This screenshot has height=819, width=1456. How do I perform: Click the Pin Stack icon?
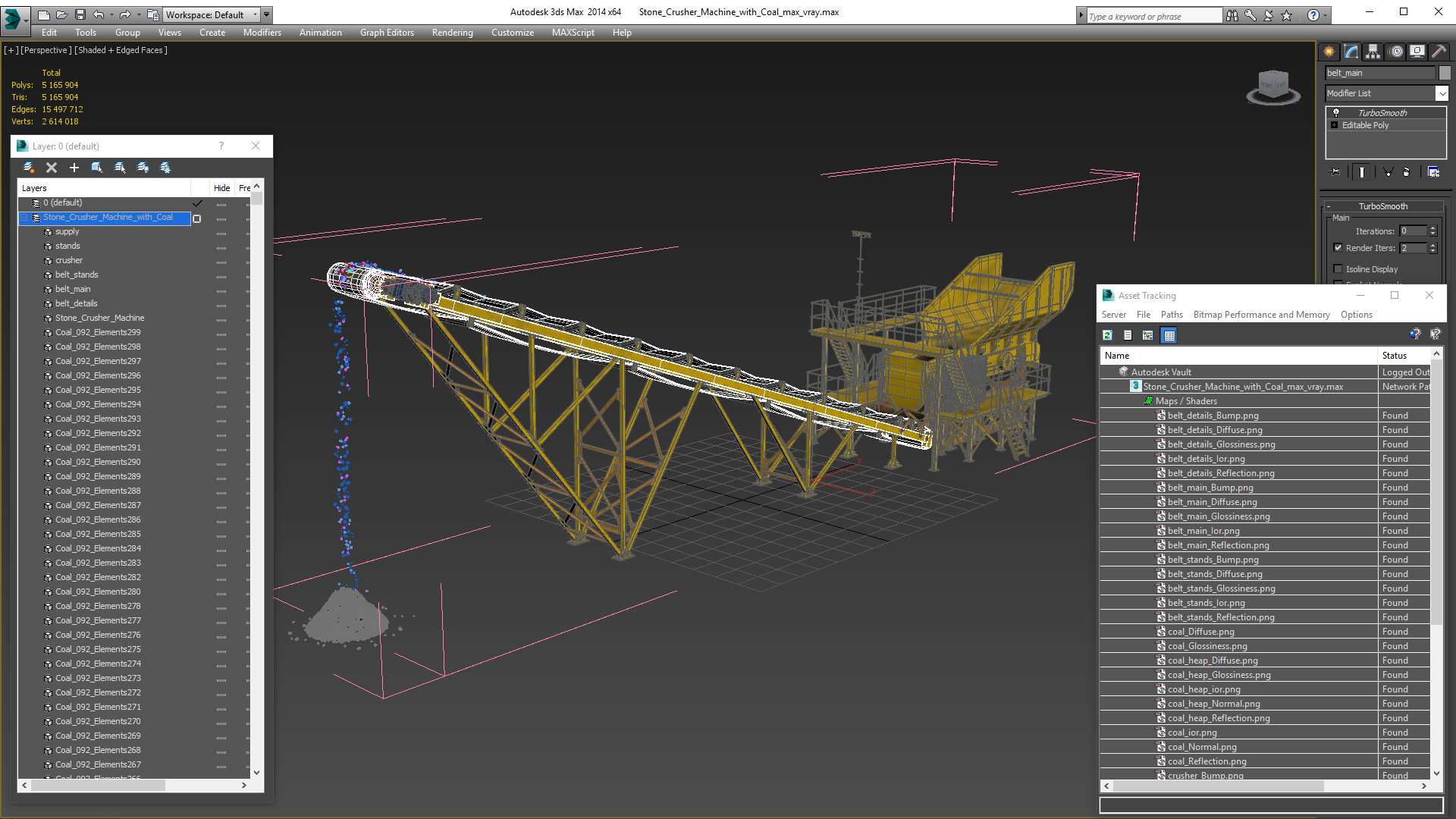[1335, 172]
